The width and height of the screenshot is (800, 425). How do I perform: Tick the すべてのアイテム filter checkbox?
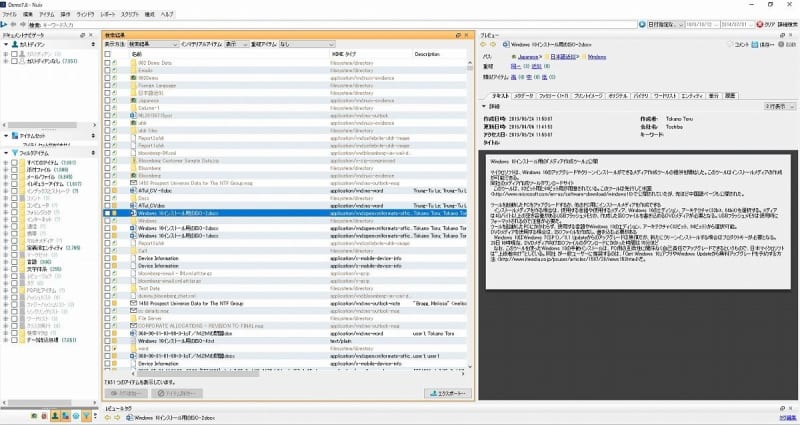click(14, 163)
